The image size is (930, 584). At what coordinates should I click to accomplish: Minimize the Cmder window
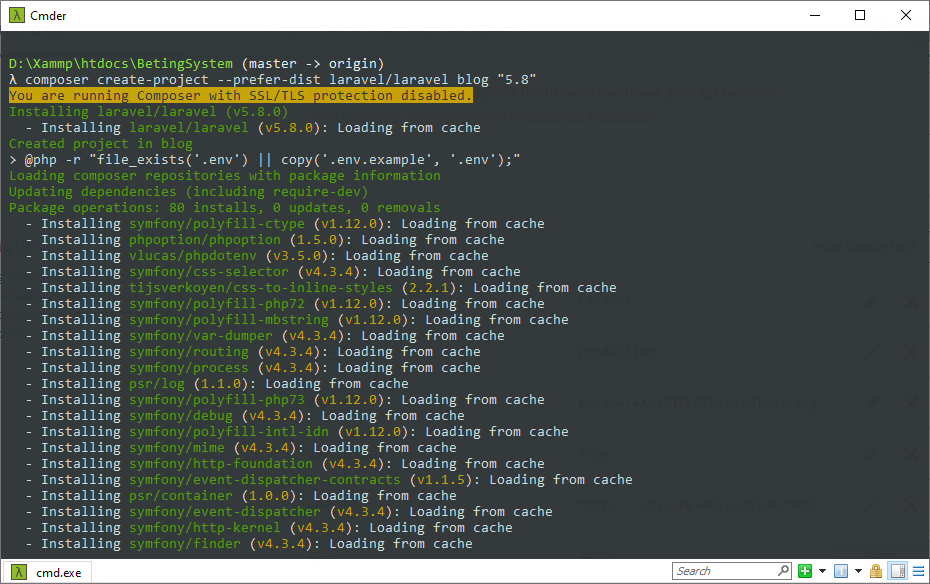point(815,15)
